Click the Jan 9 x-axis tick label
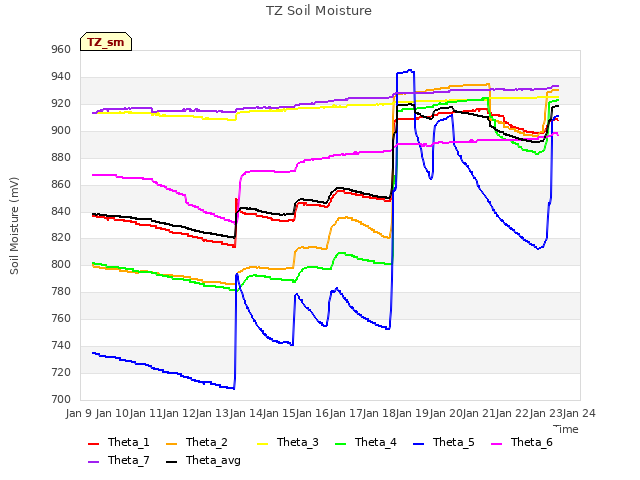 pyautogui.click(x=79, y=413)
